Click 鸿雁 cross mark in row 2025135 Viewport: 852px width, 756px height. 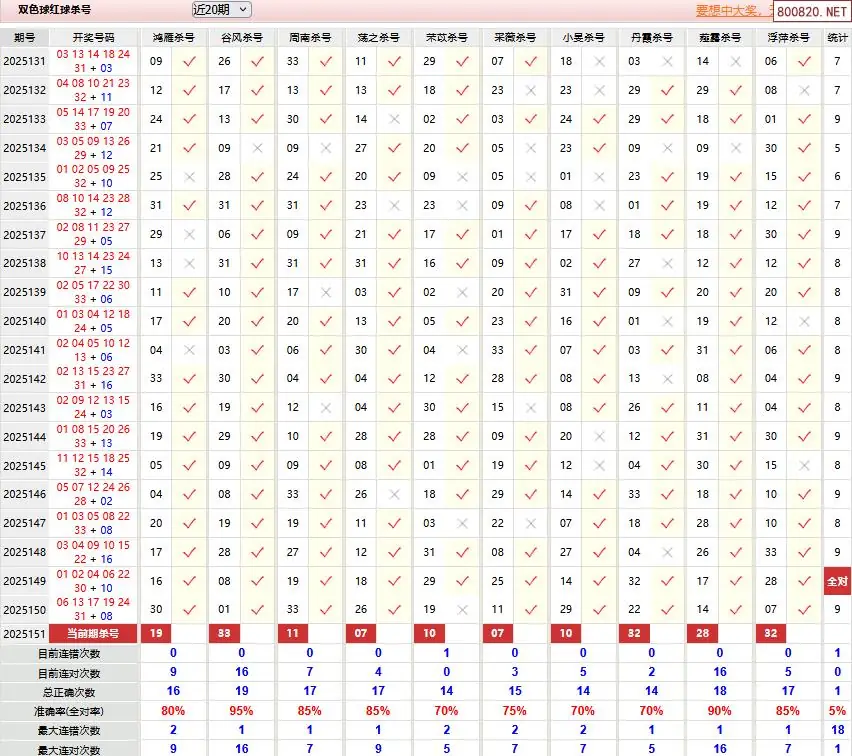coord(190,177)
